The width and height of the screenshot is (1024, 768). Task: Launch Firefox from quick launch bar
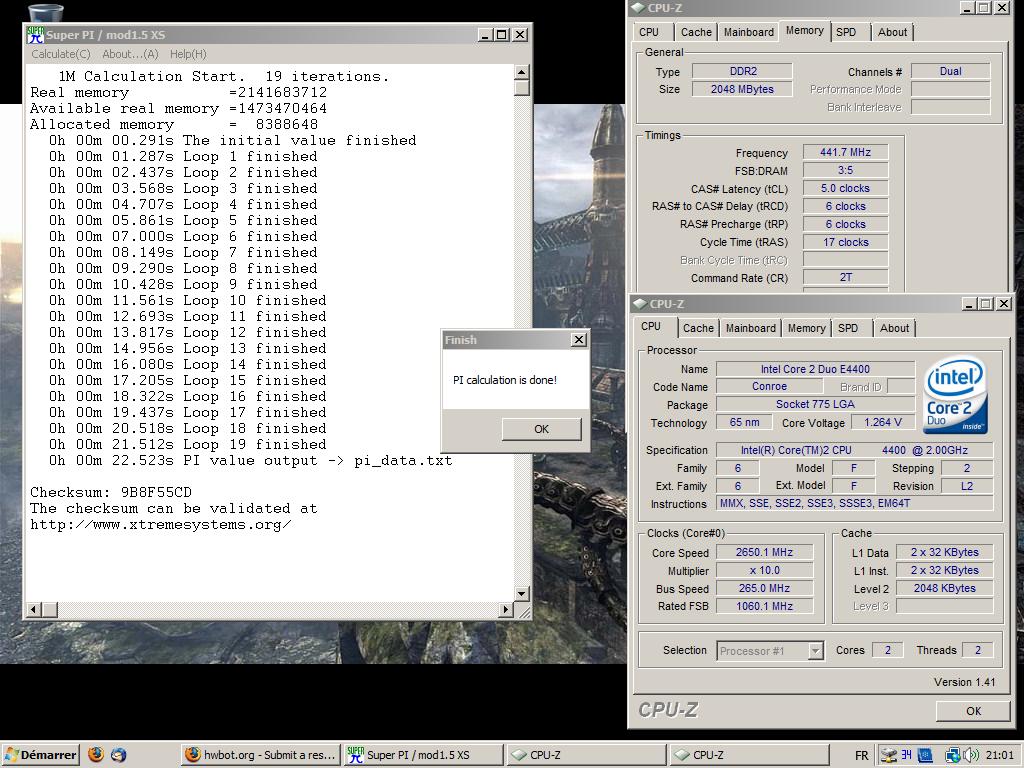coord(96,755)
